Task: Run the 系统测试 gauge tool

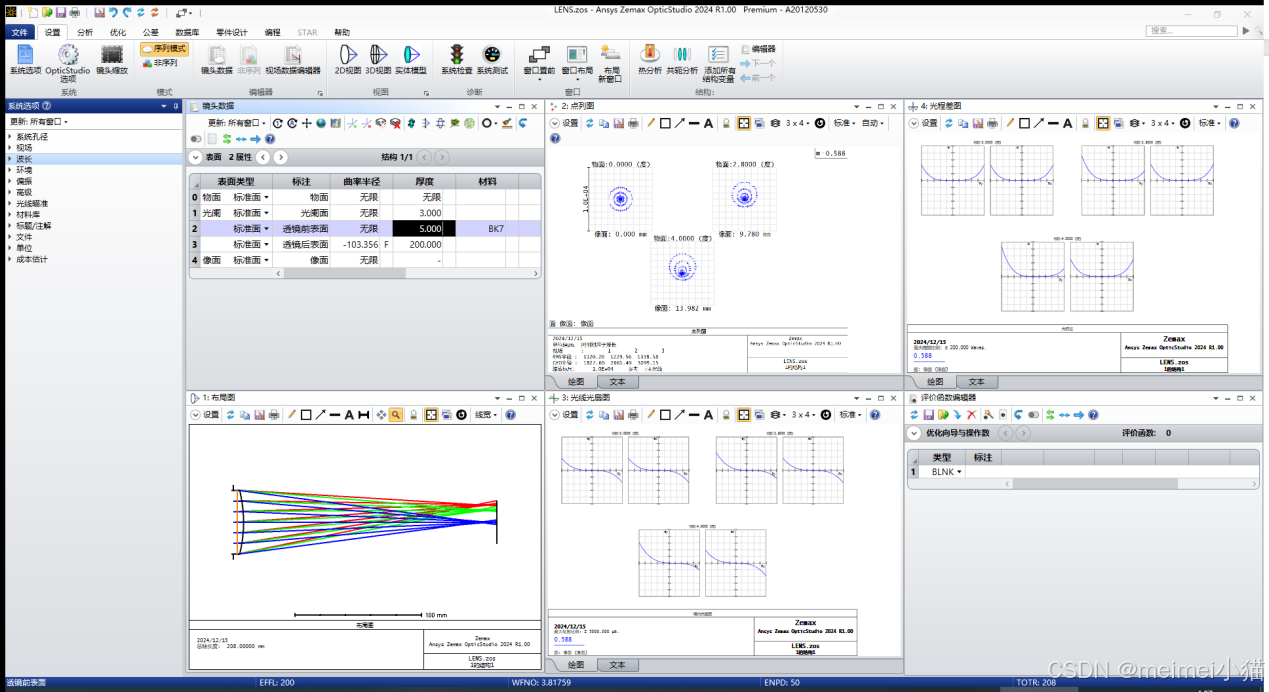Action: tap(492, 60)
